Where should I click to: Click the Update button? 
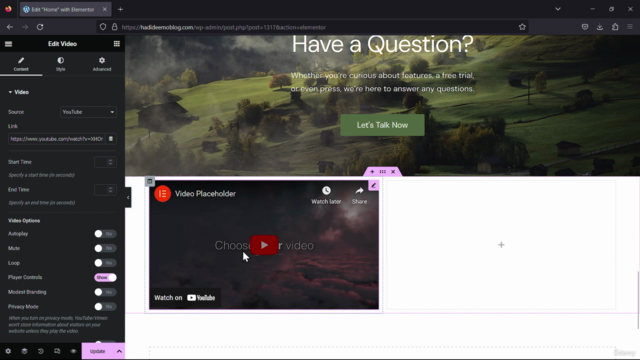(x=98, y=351)
